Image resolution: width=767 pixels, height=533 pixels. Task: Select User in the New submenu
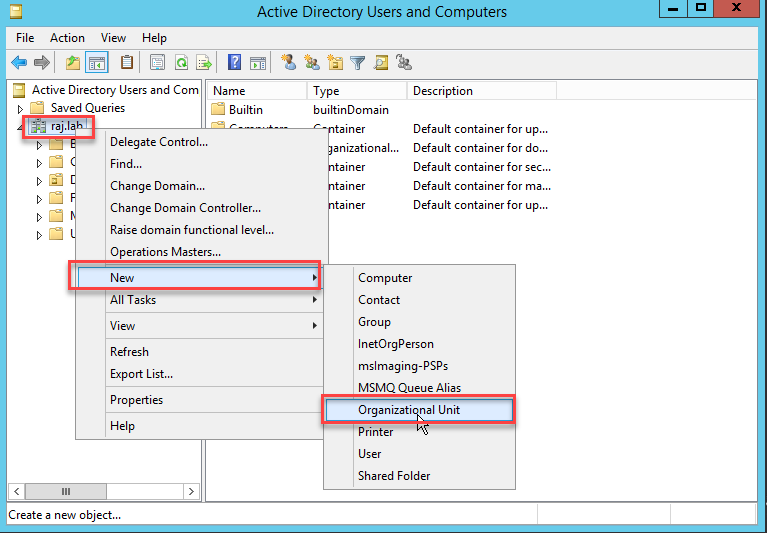tap(419, 454)
